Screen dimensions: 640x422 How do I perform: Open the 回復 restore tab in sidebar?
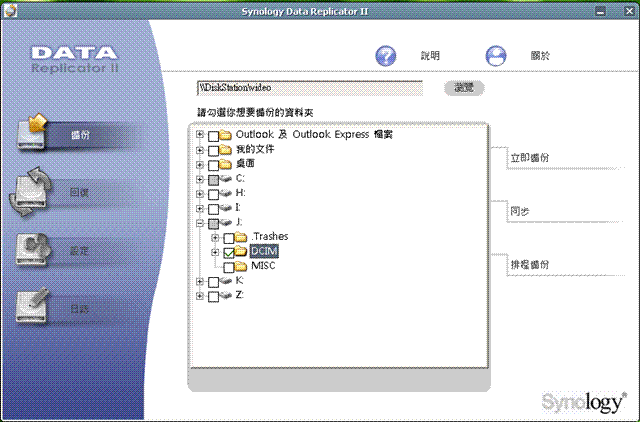coord(79,193)
